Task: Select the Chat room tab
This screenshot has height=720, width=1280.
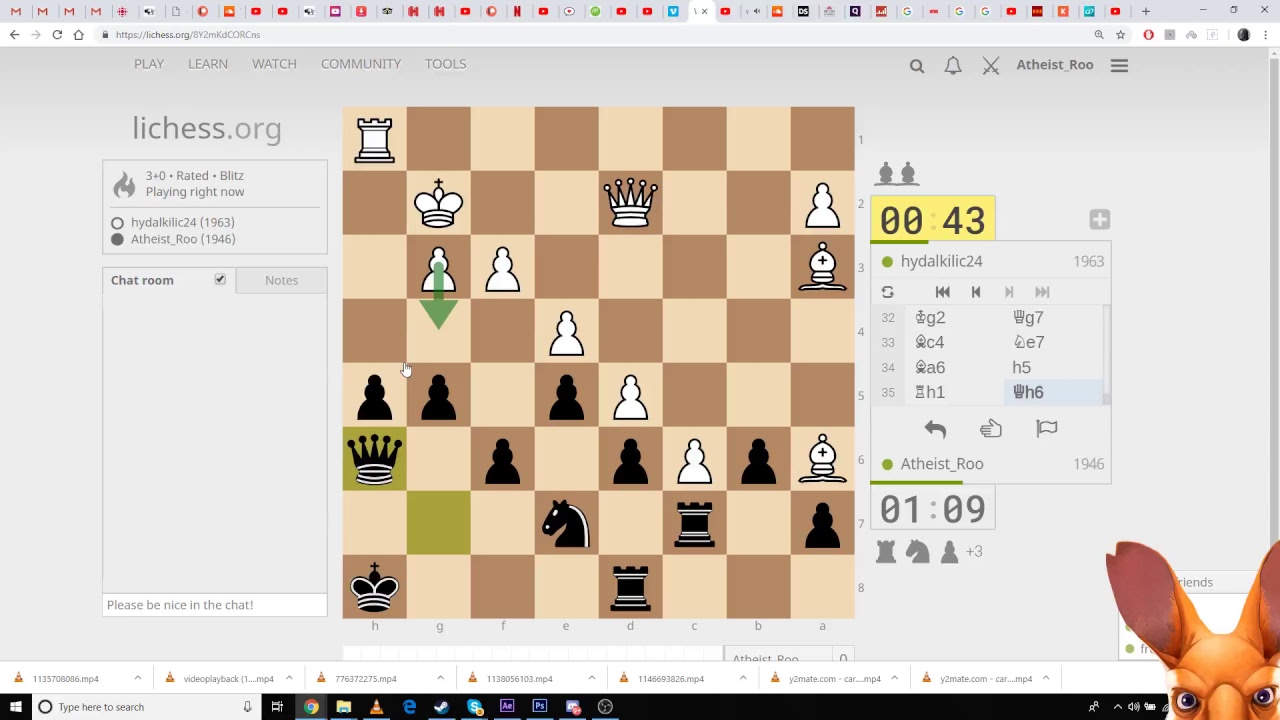Action: (142, 280)
